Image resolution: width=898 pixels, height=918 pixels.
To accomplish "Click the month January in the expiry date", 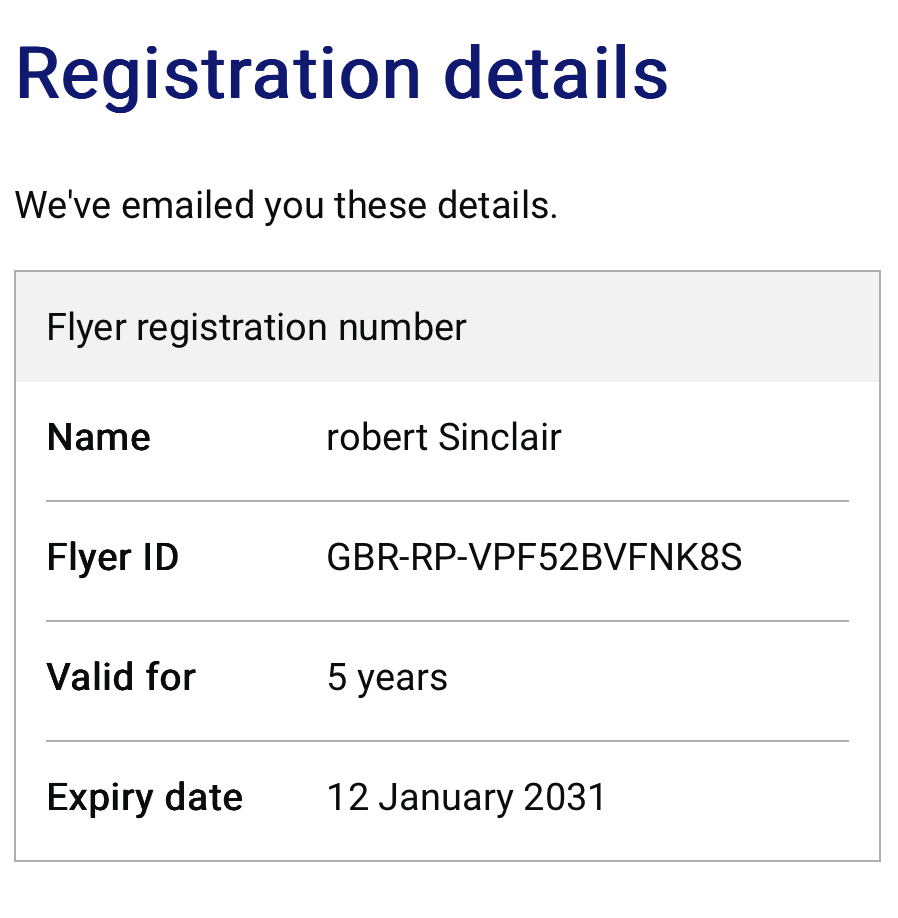I will [x=448, y=797].
